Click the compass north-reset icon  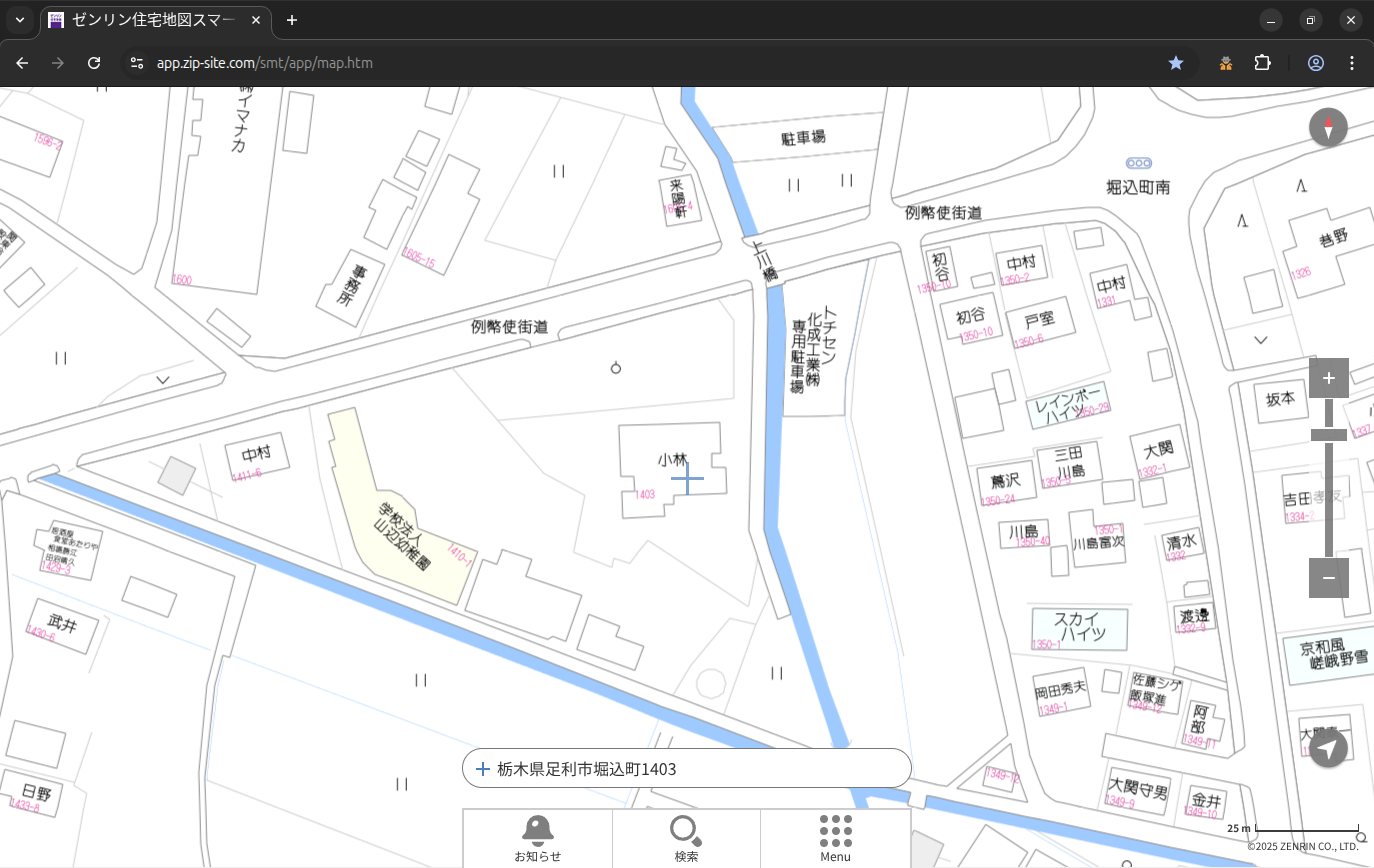coord(1328,128)
